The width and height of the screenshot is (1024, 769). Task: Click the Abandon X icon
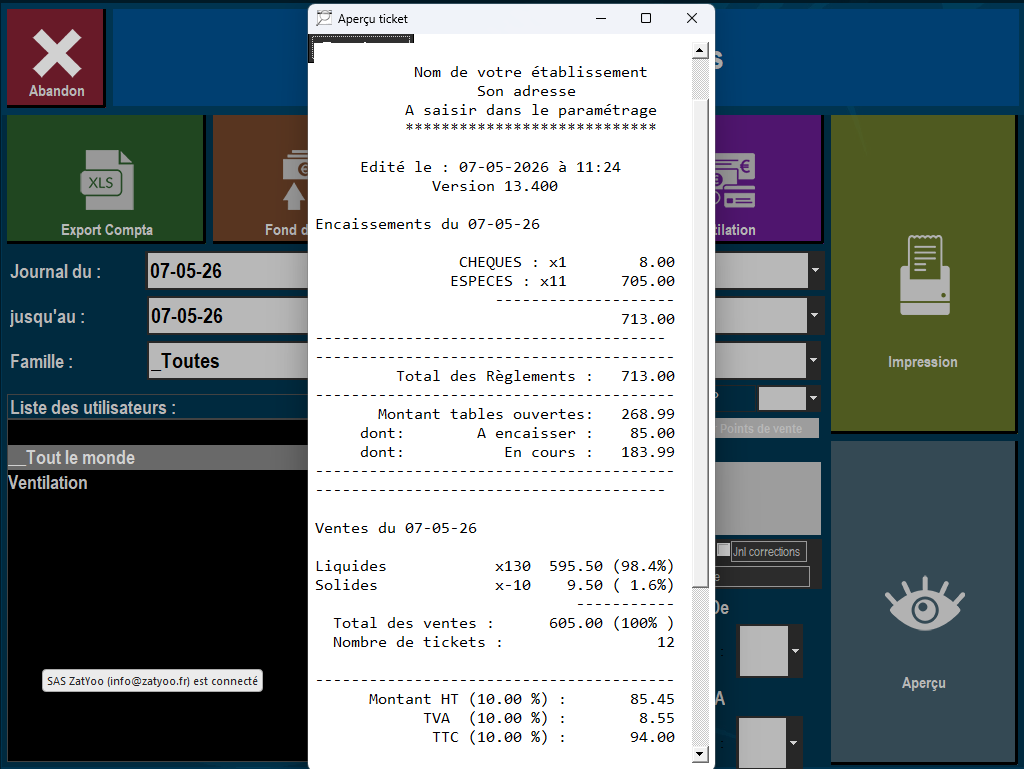pos(57,54)
